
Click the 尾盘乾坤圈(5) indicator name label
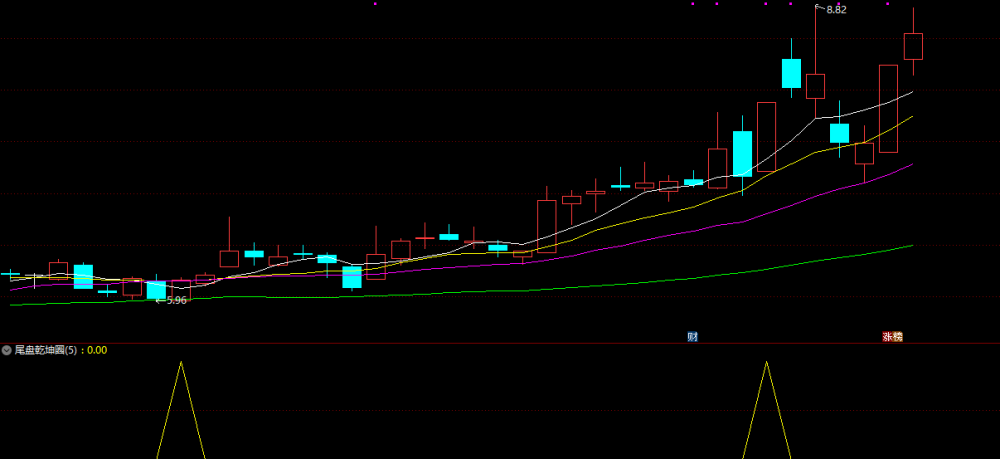click(48, 350)
